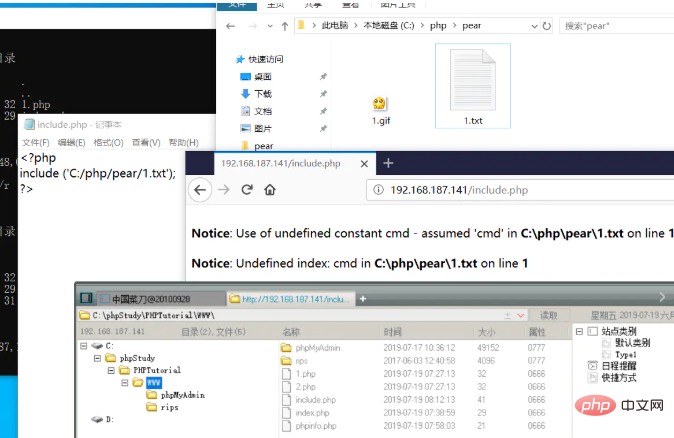This screenshot has height=438, width=674.
Task: Click the 读取 button
Action: pos(548,315)
